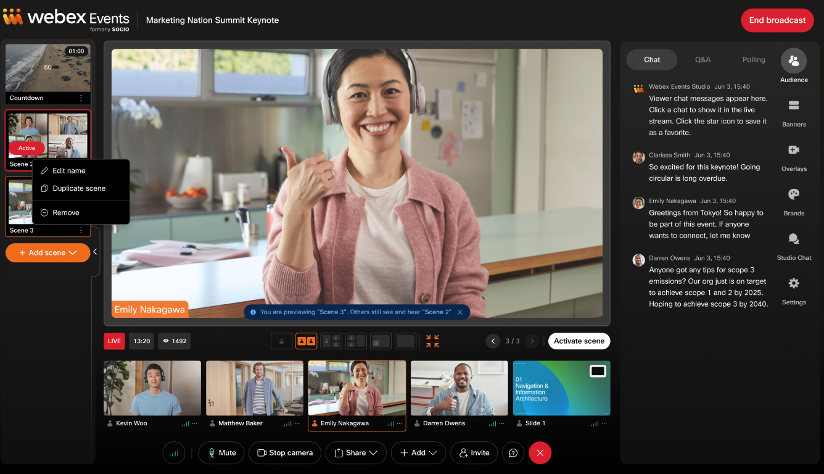Close the scene preview notification banner

pyautogui.click(x=460, y=312)
